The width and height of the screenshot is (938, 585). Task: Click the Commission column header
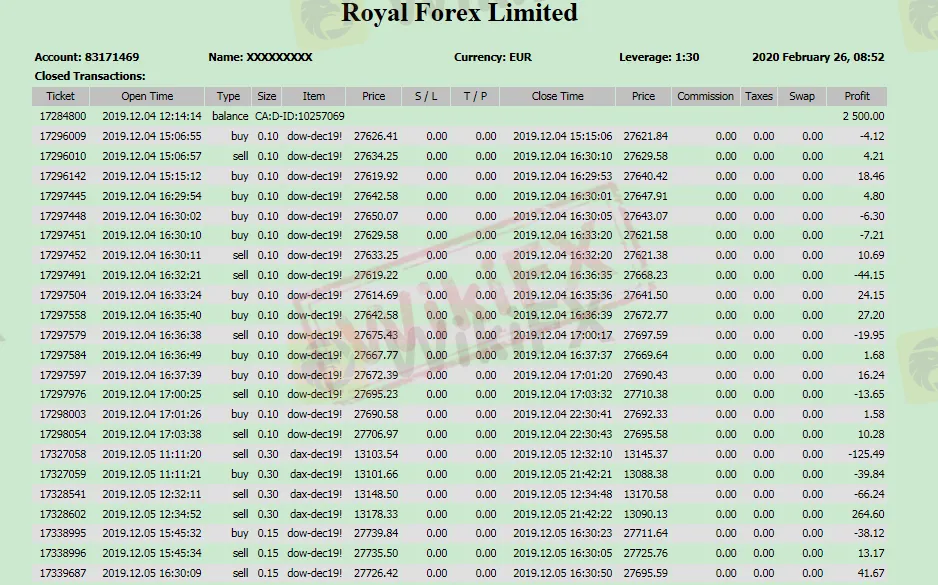click(x=705, y=96)
